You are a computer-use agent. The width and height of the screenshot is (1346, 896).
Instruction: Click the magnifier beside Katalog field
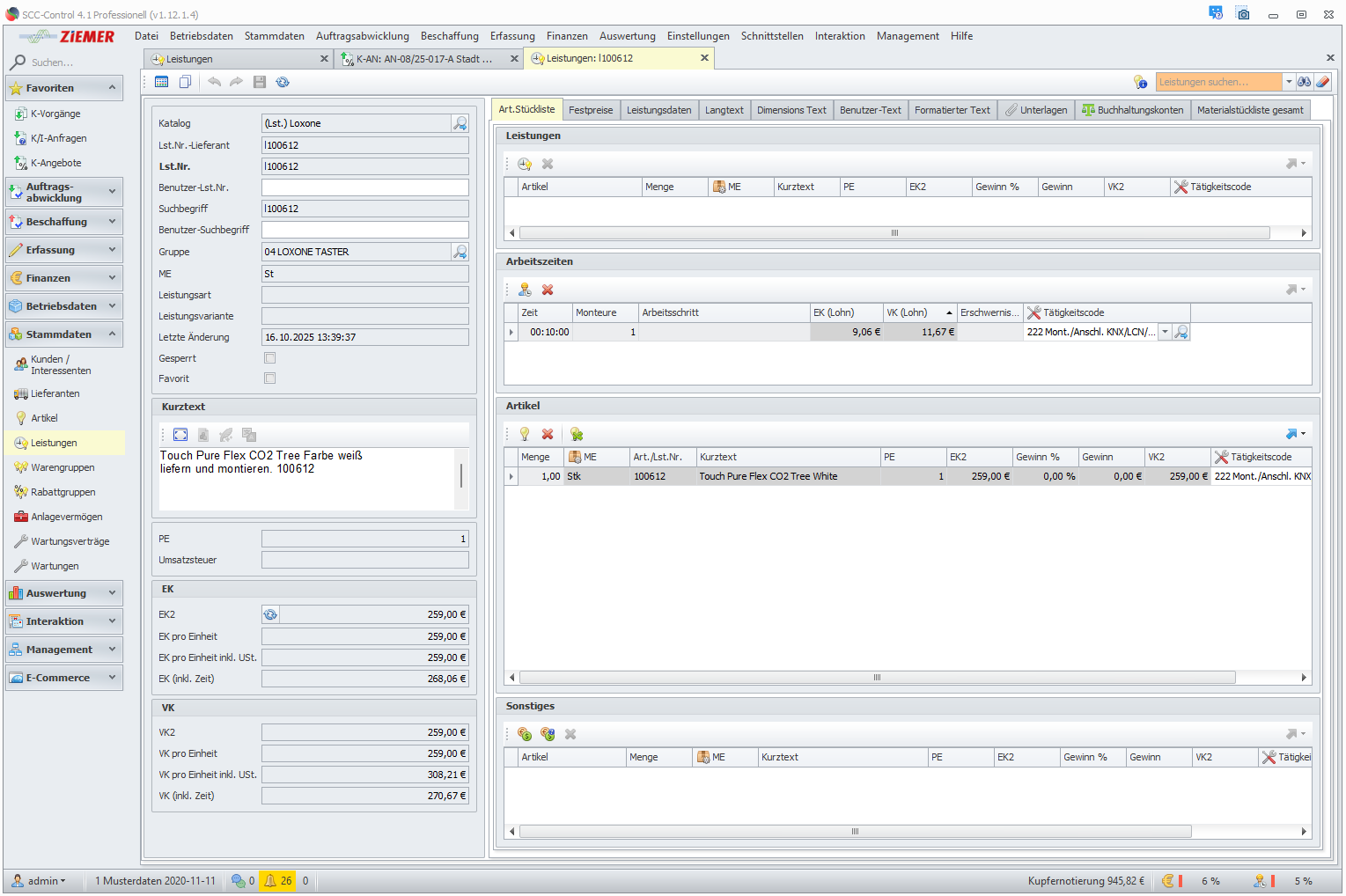(460, 123)
